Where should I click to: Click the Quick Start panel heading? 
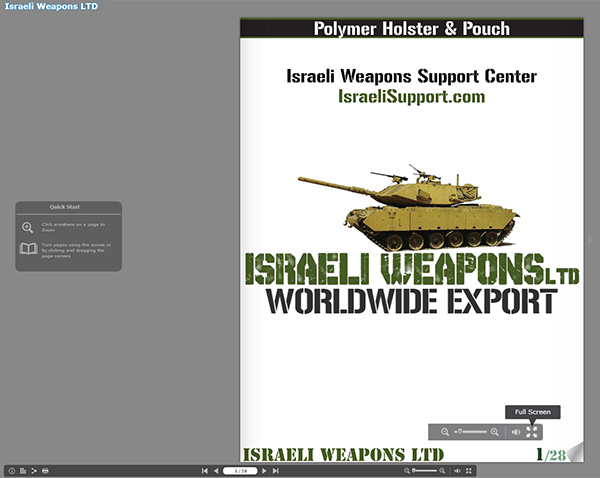point(65,207)
